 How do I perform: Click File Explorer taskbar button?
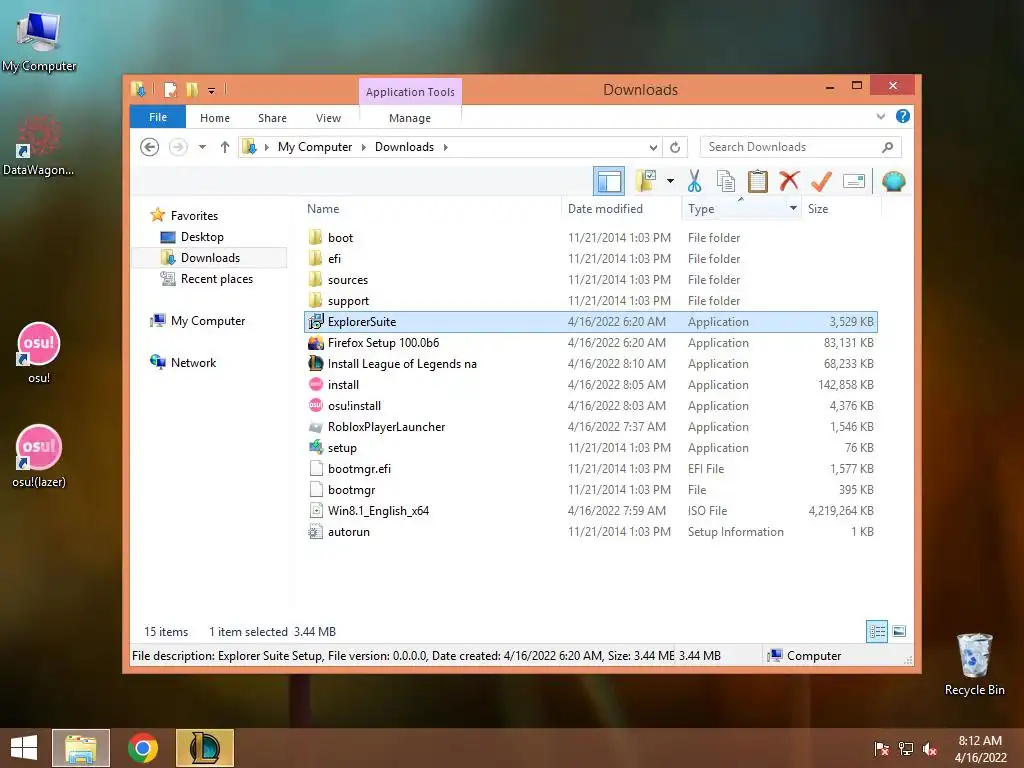point(81,748)
